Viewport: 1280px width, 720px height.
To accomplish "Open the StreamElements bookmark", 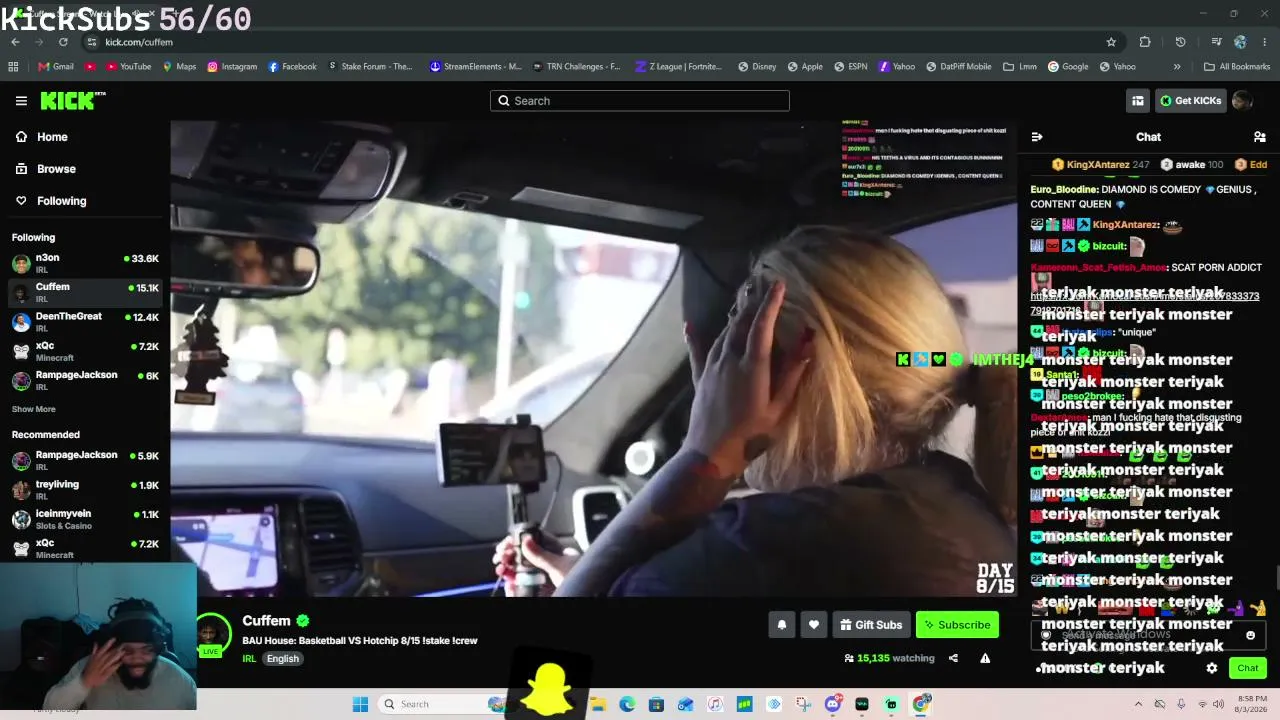I will (x=475, y=67).
